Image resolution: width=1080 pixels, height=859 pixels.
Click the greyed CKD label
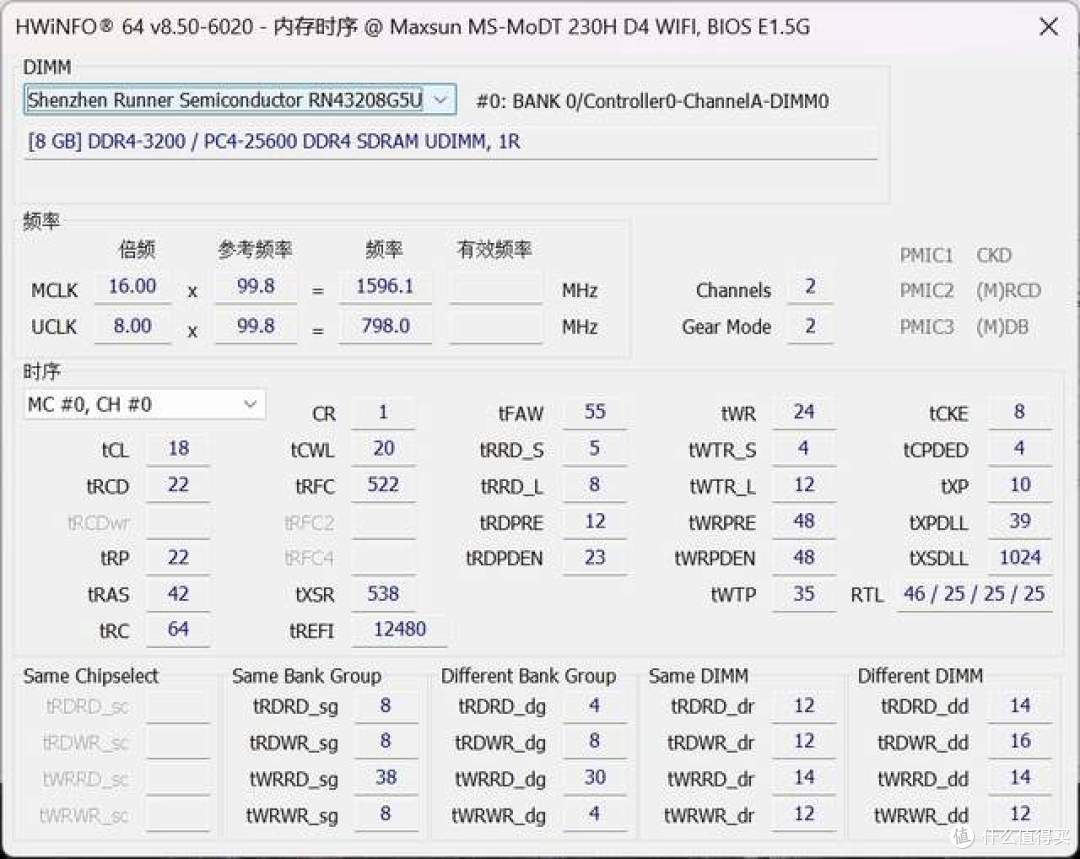(x=994, y=256)
